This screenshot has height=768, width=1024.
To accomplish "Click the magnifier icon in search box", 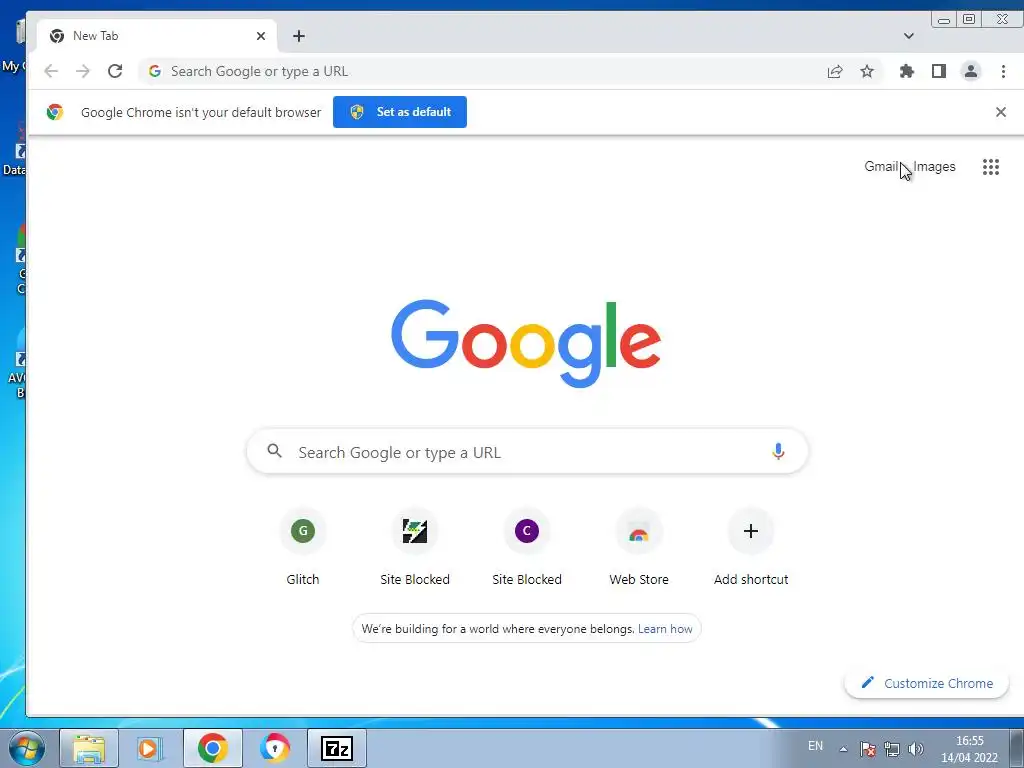I will 274,451.
